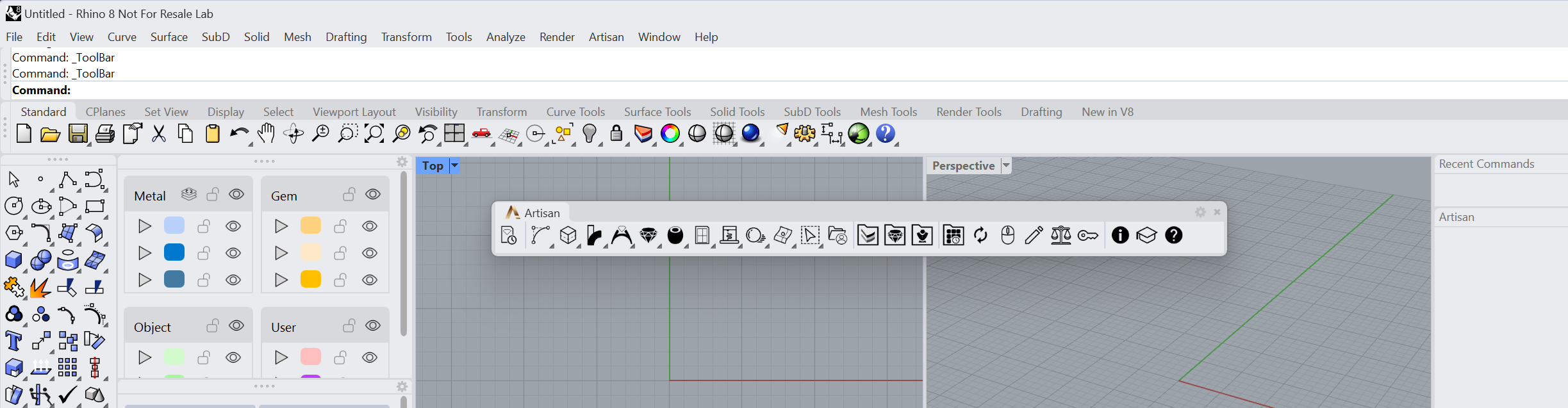Click the Rotate View icon
1568x408 pixels.
click(293, 134)
